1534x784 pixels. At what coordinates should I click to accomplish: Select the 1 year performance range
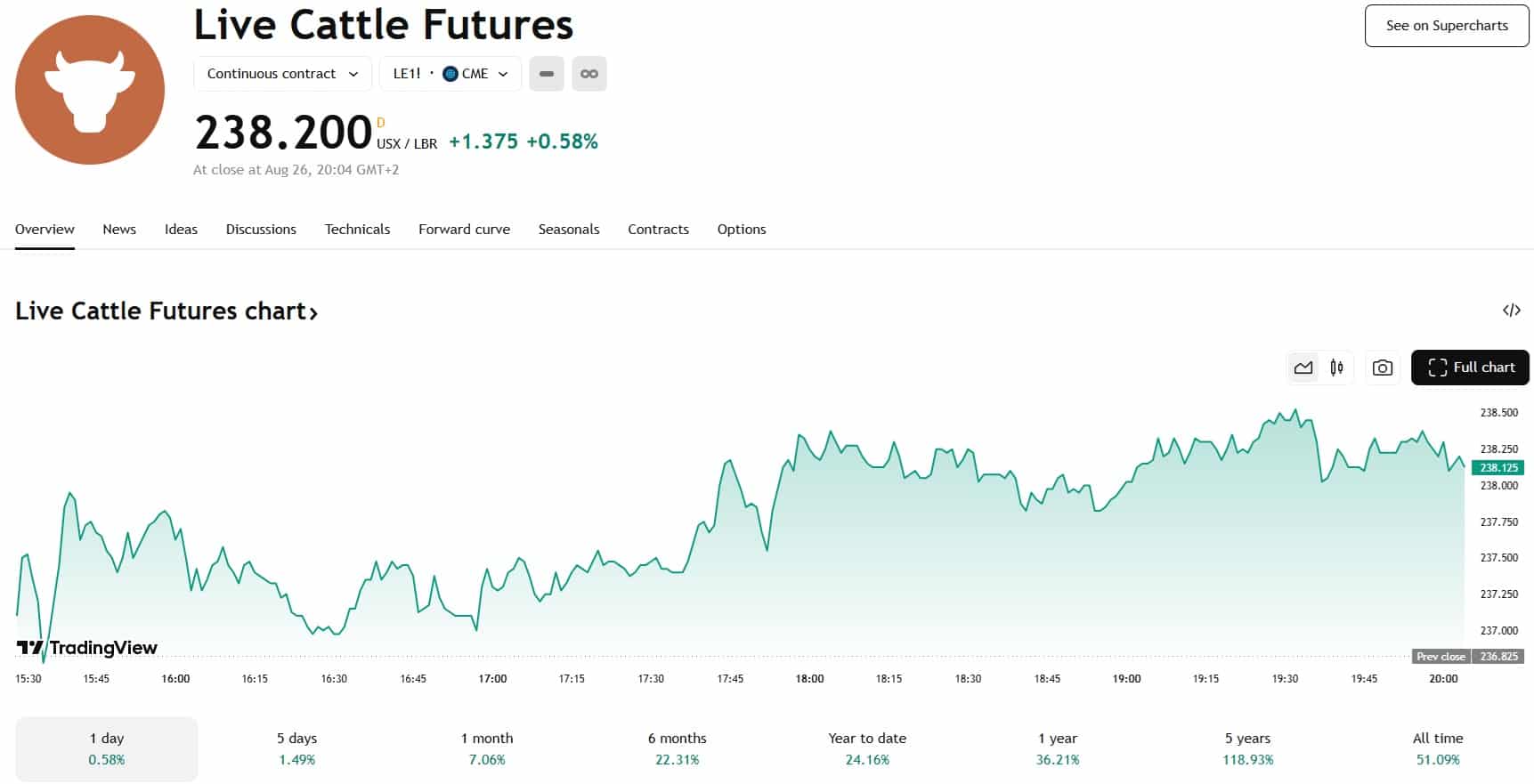click(1057, 748)
